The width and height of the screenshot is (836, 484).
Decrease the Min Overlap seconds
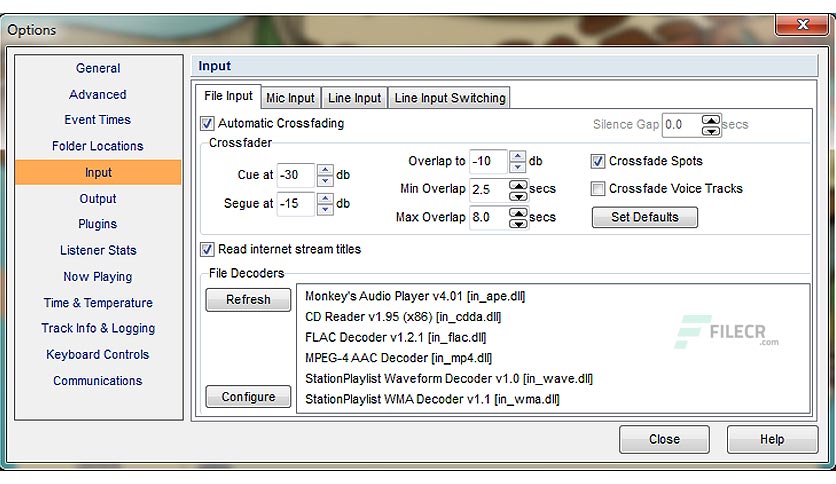518,195
